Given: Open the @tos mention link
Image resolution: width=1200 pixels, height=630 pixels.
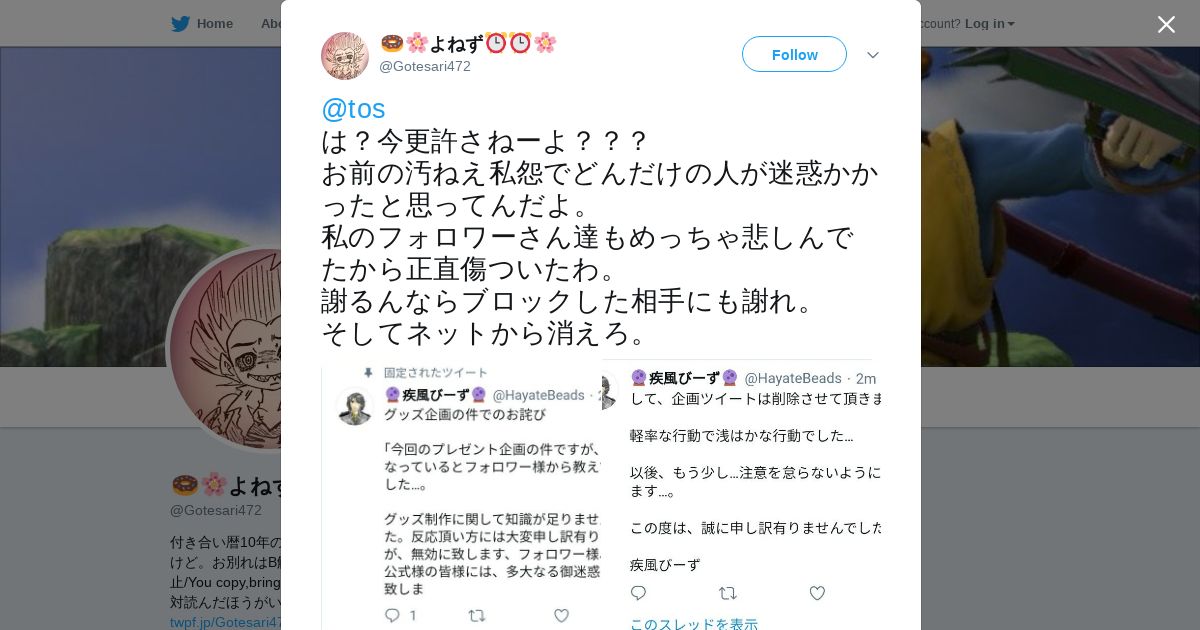Looking at the screenshot, I should tap(353, 108).
